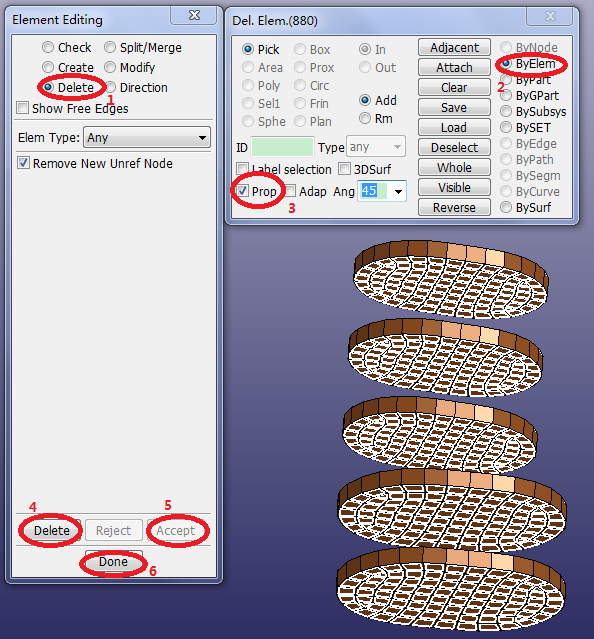Open the Elem Type dropdown
594x639 pixels.
147,137
